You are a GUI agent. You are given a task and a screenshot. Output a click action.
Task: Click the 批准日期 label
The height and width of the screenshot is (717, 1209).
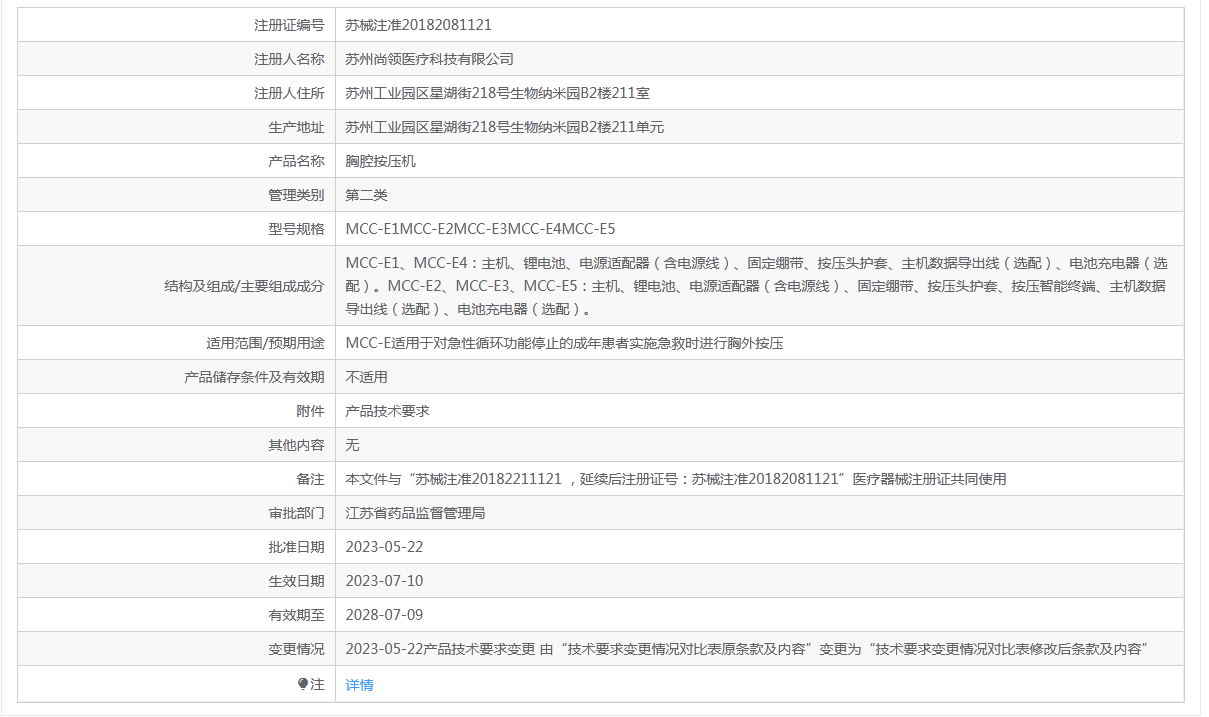[x=296, y=547]
